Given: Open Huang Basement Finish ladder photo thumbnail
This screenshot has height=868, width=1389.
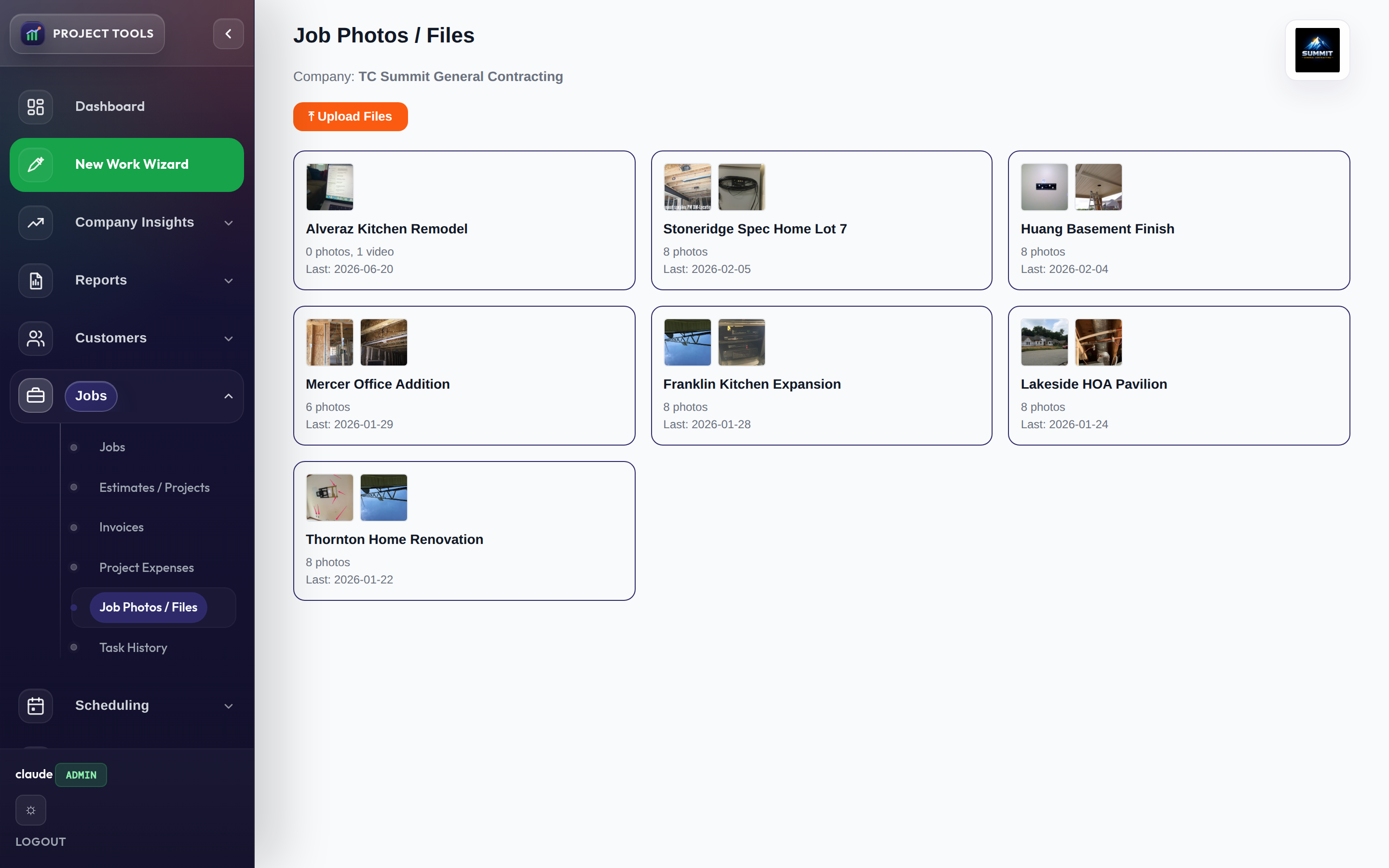Looking at the screenshot, I should tap(1098, 187).
